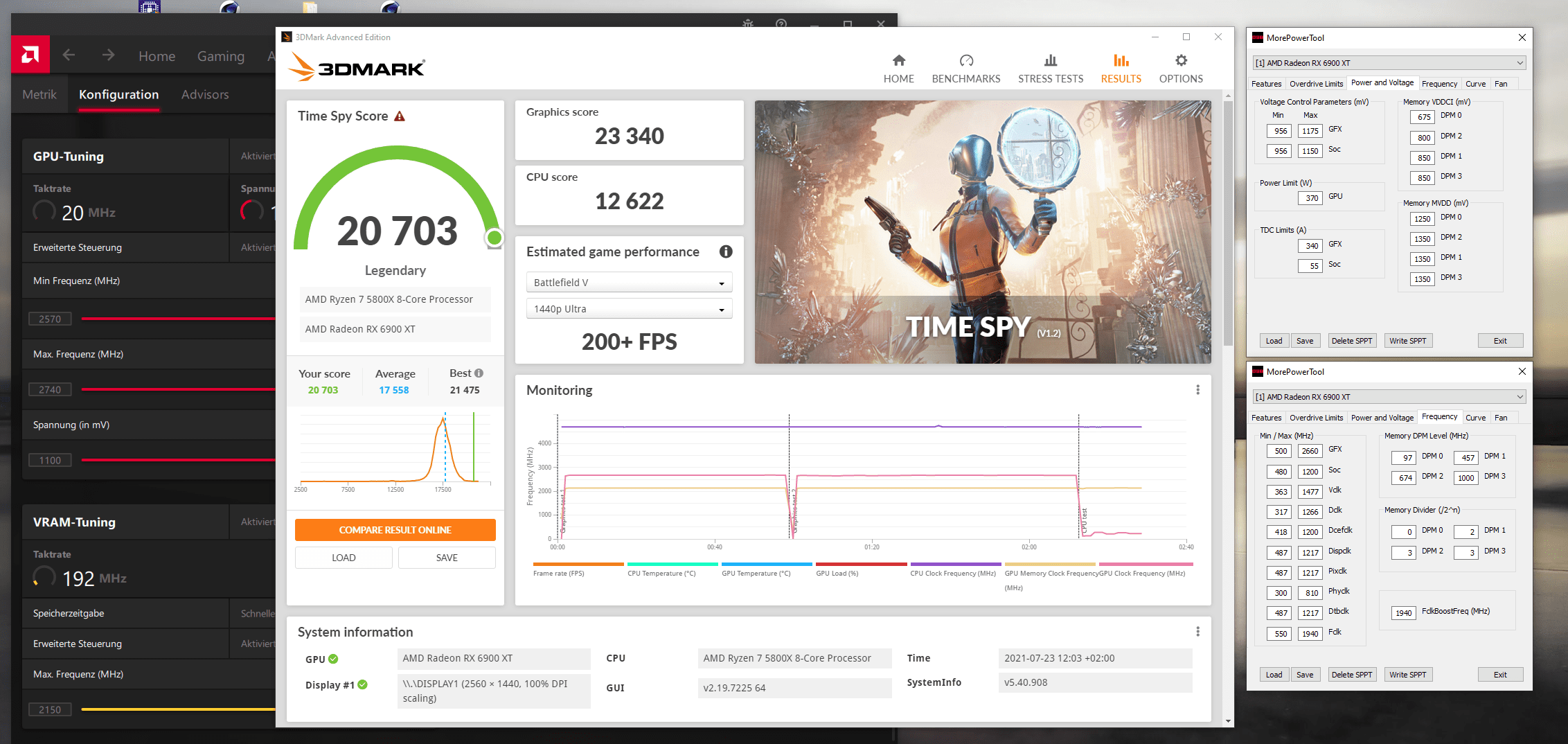Open the Battlefield V game dropdown
1568x744 pixels.
point(629,283)
